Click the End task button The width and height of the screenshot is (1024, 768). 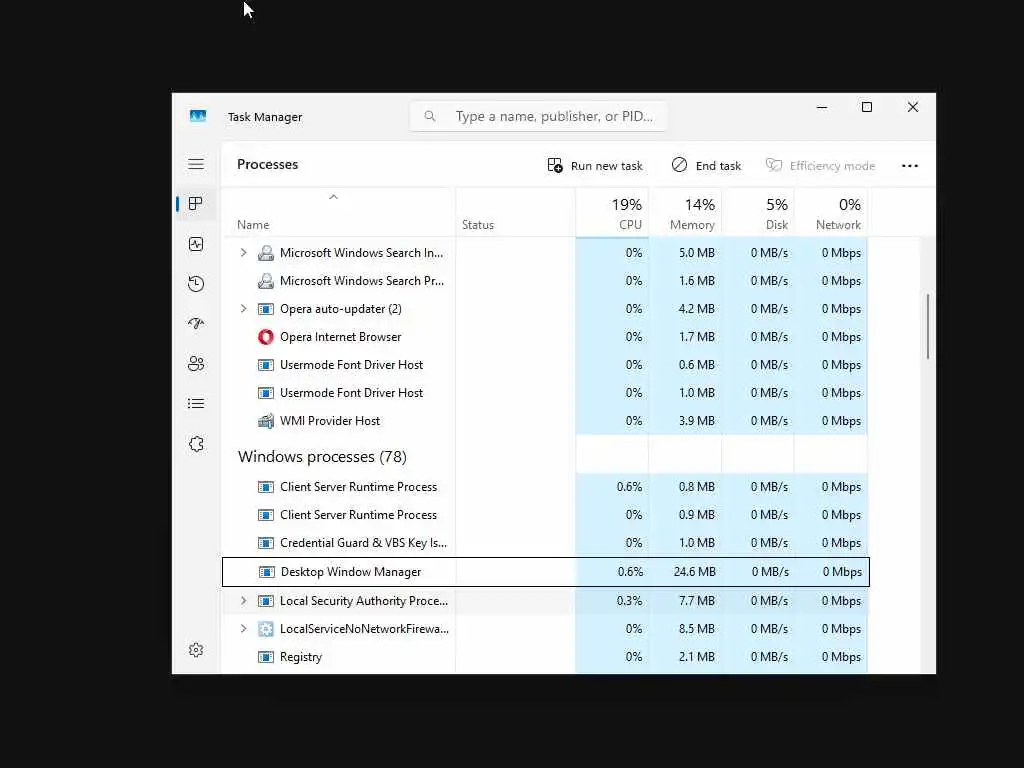click(x=706, y=166)
